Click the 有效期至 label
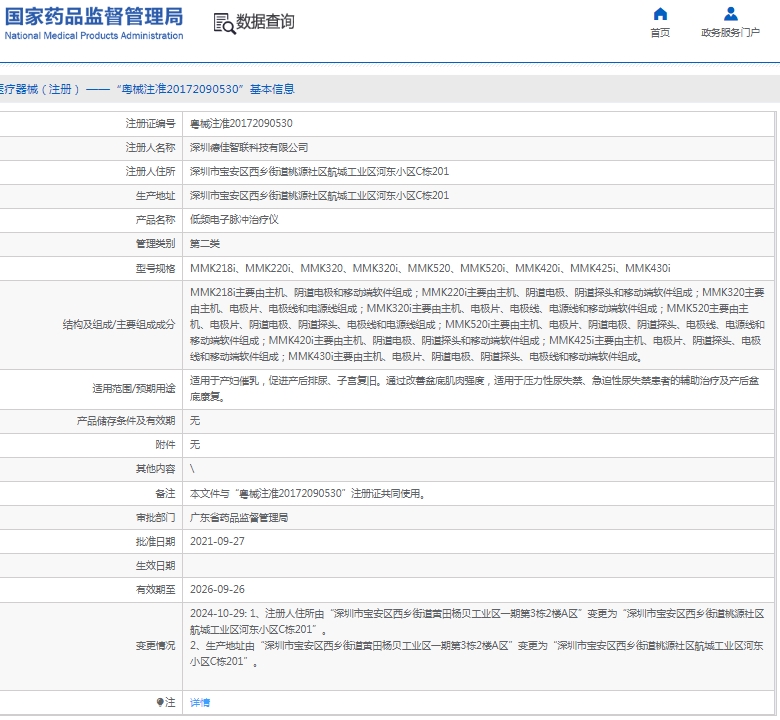This screenshot has height=720, width=780. click(x=155, y=589)
